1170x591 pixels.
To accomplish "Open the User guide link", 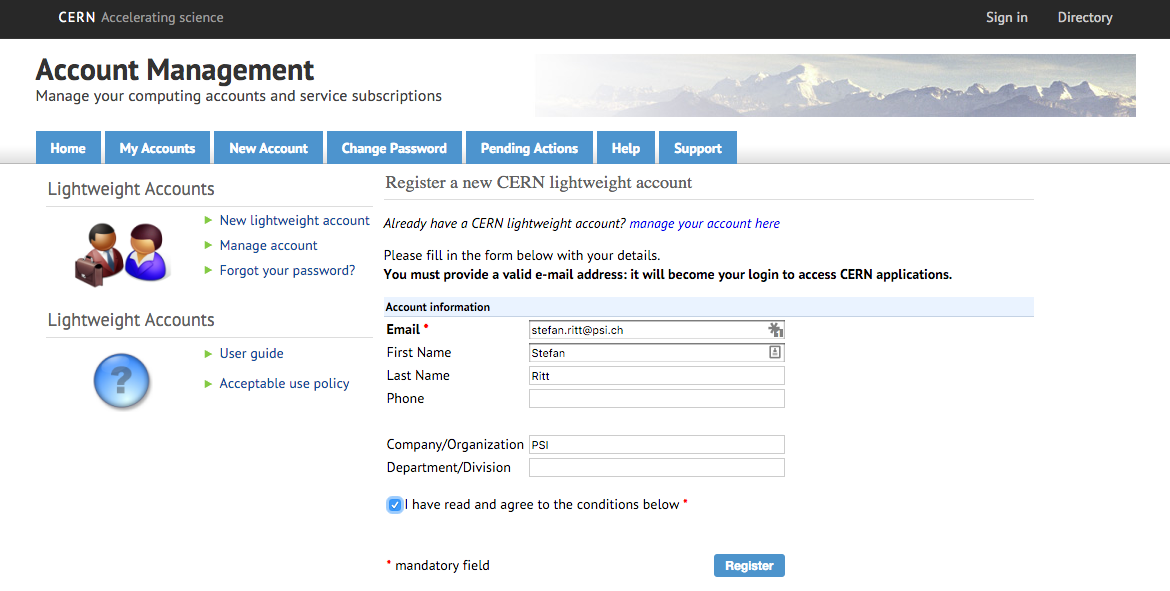I will point(251,354).
